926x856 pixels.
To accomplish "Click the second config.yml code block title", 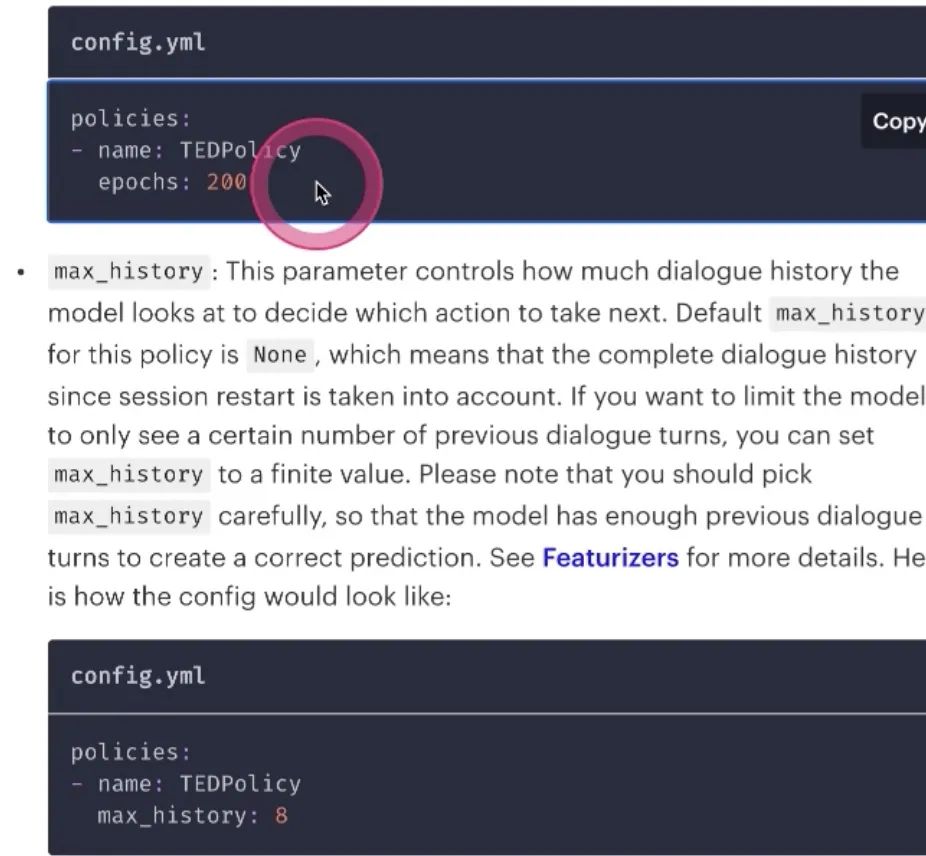I will tap(138, 676).
